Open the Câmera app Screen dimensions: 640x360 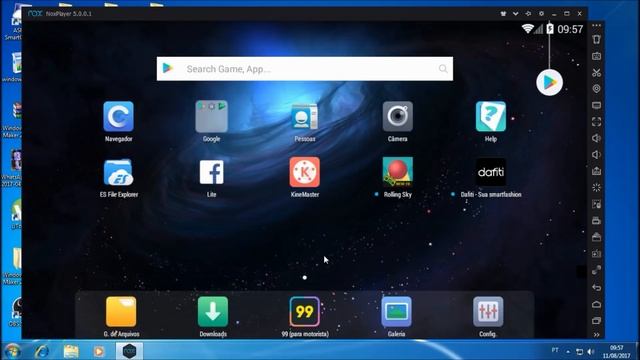pyautogui.click(x=398, y=117)
